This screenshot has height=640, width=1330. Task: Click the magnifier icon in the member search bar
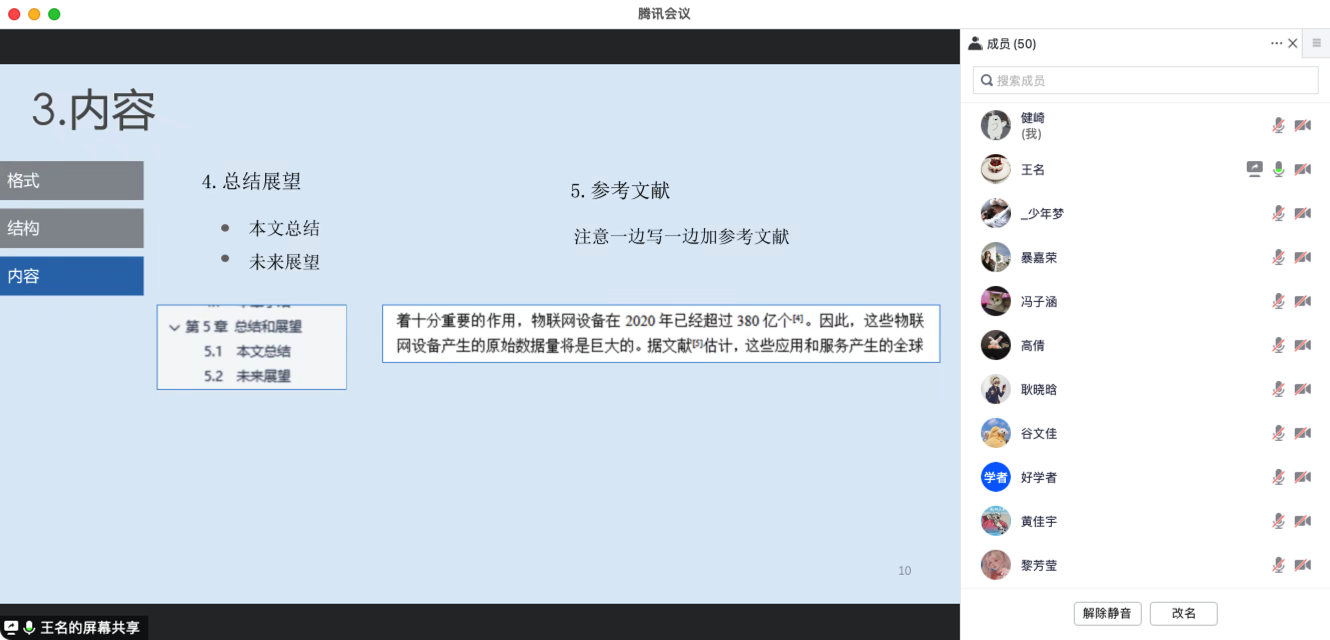(x=987, y=80)
